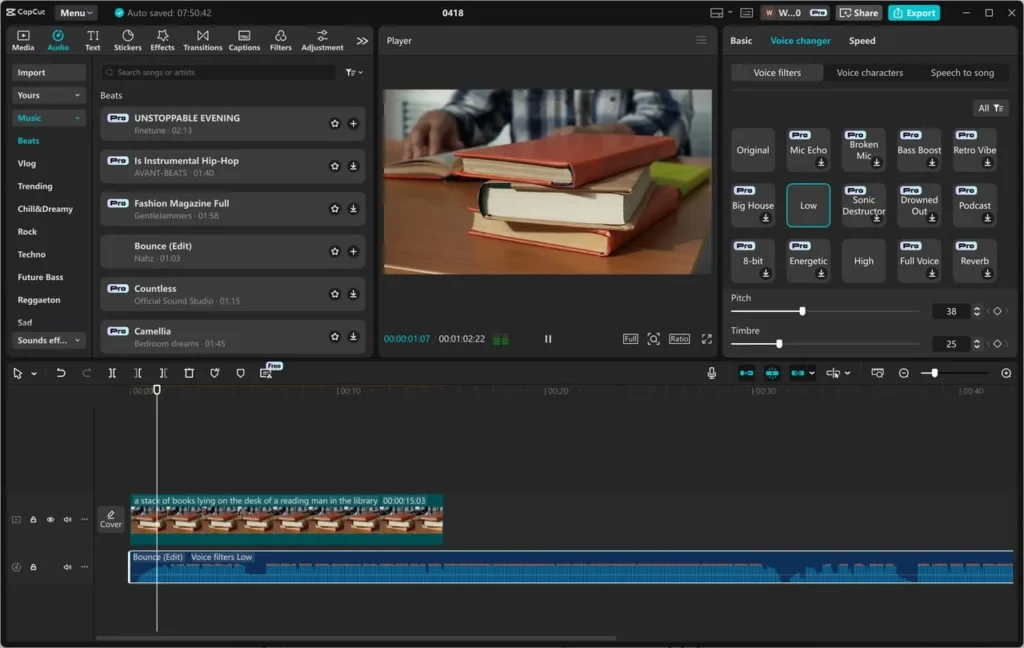Image resolution: width=1024 pixels, height=648 pixels.
Task: Click the Share button
Action: [859, 12]
